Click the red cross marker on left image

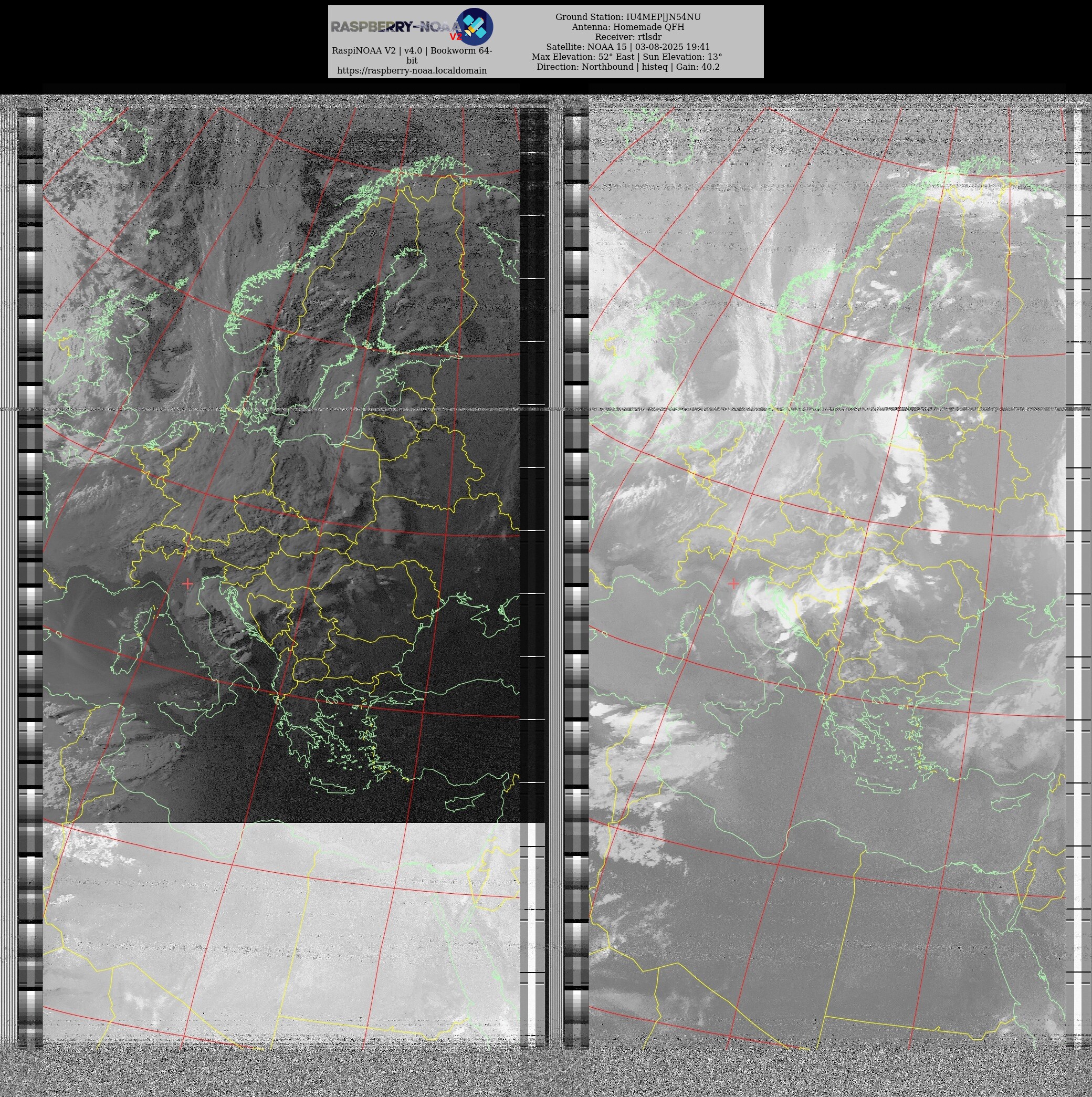187,584
